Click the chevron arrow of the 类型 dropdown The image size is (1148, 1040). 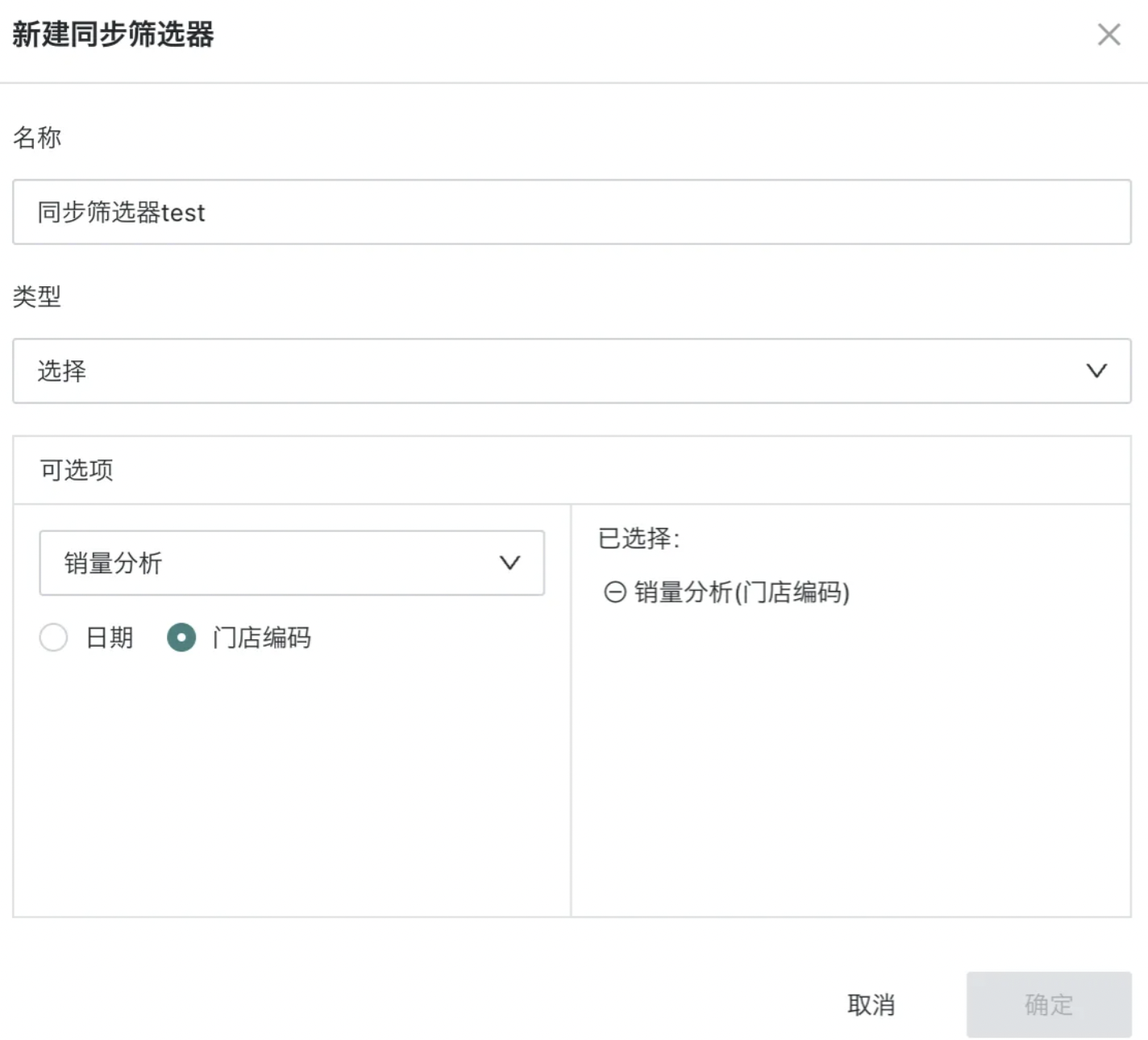click(x=1096, y=371)
